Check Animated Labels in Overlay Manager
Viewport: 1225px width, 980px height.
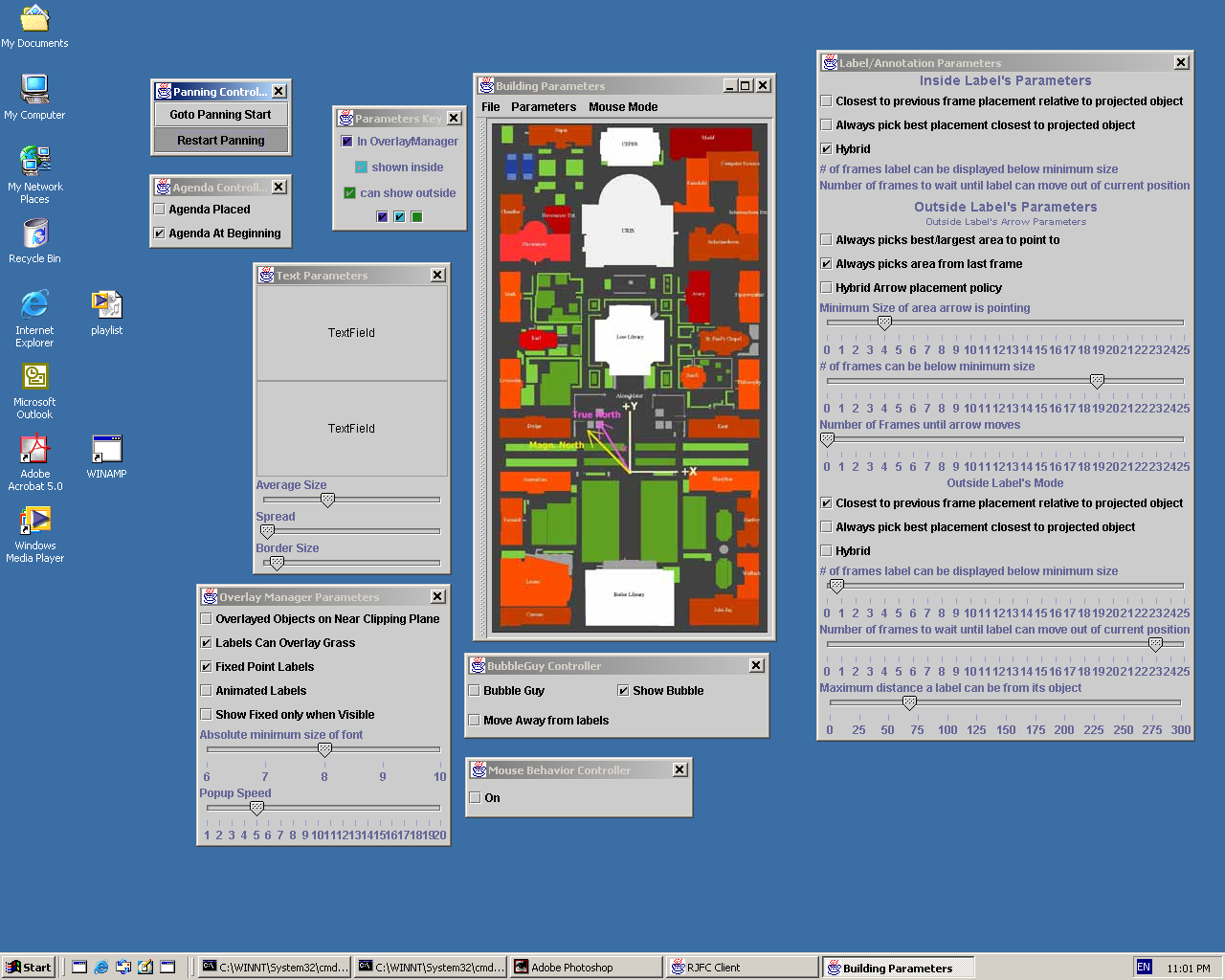[x=206, y=690]
